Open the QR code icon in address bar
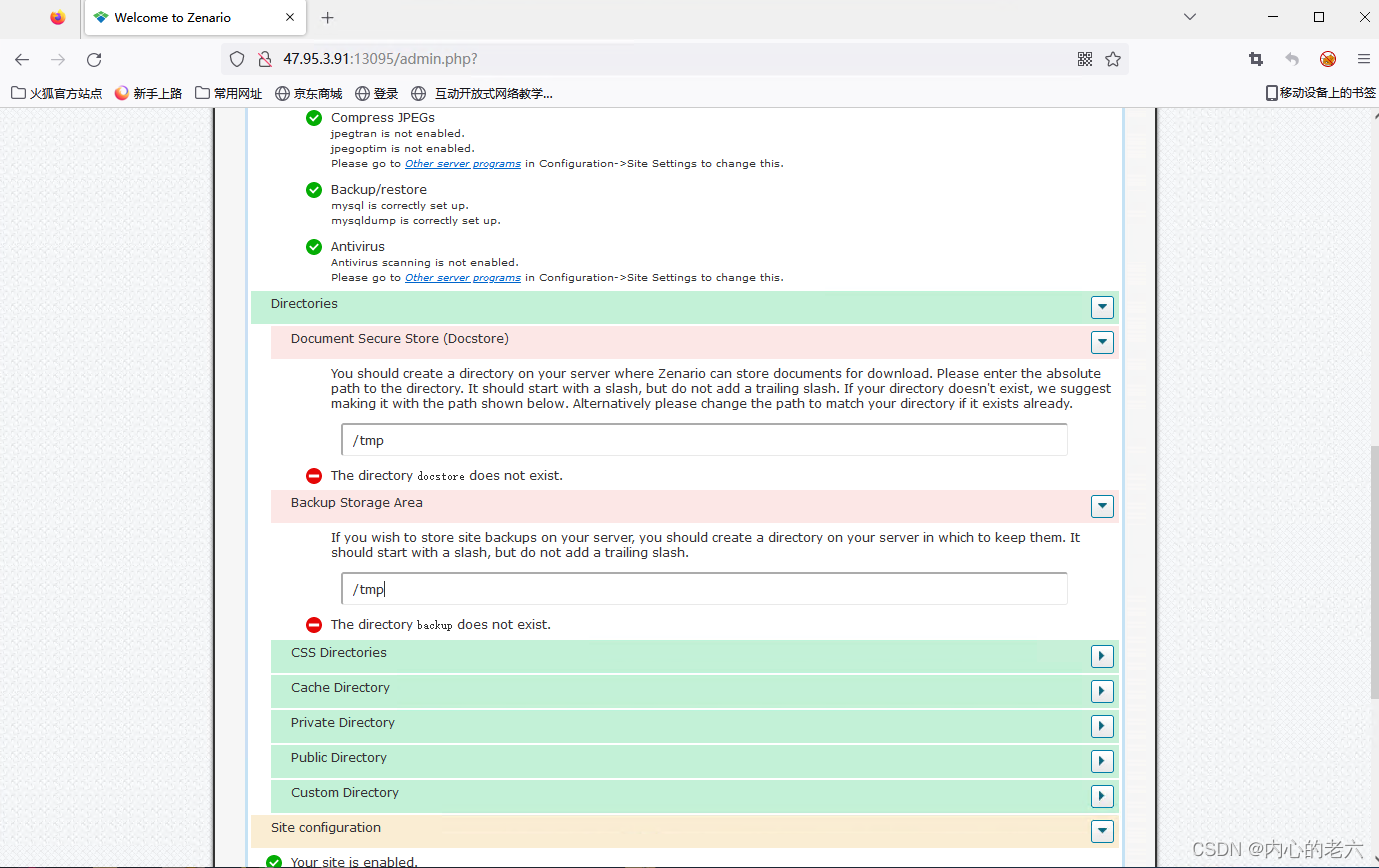 (1085, 59)
